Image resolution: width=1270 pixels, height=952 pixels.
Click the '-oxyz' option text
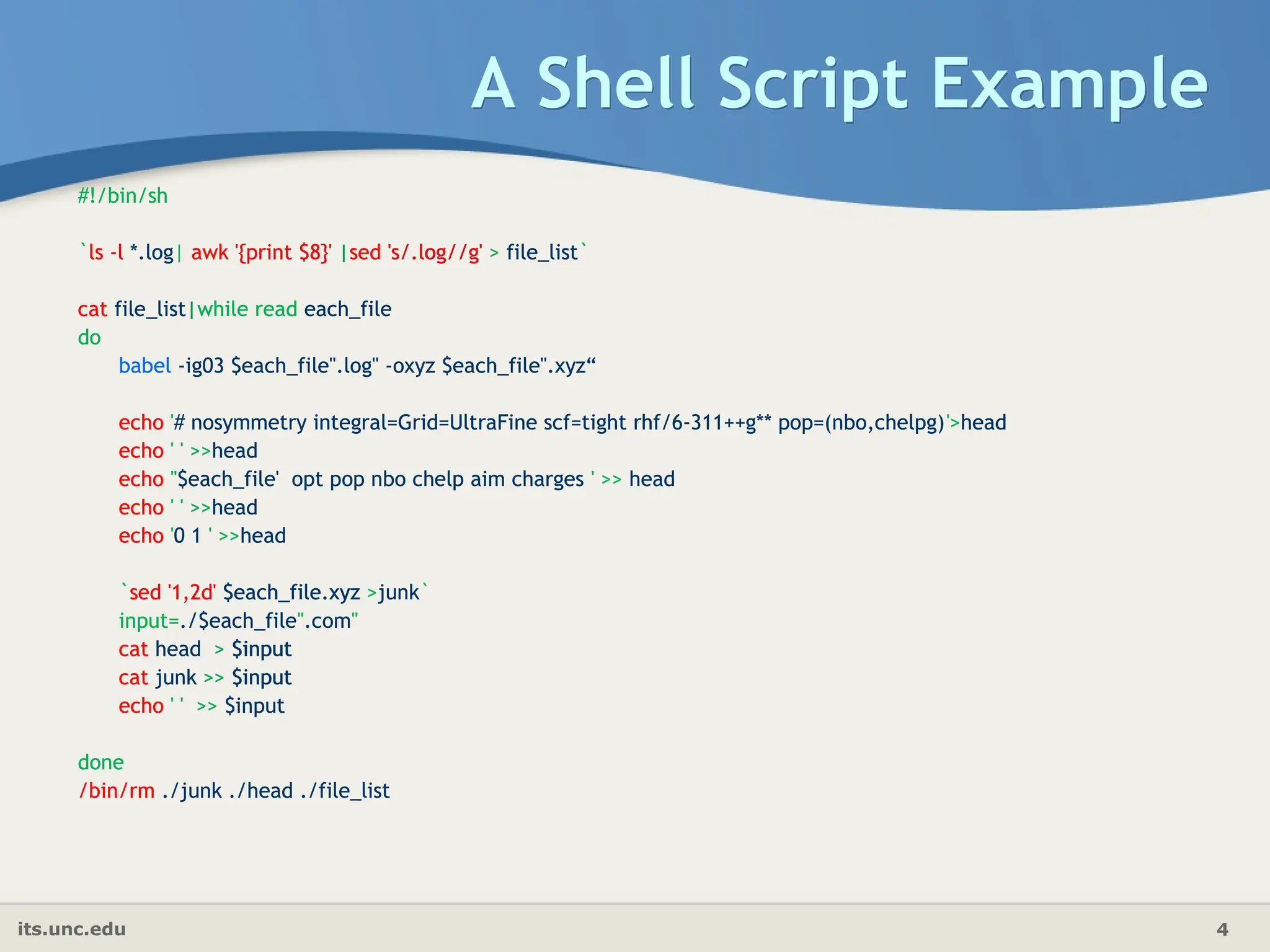pyautogui.click(x=410, y=366)
